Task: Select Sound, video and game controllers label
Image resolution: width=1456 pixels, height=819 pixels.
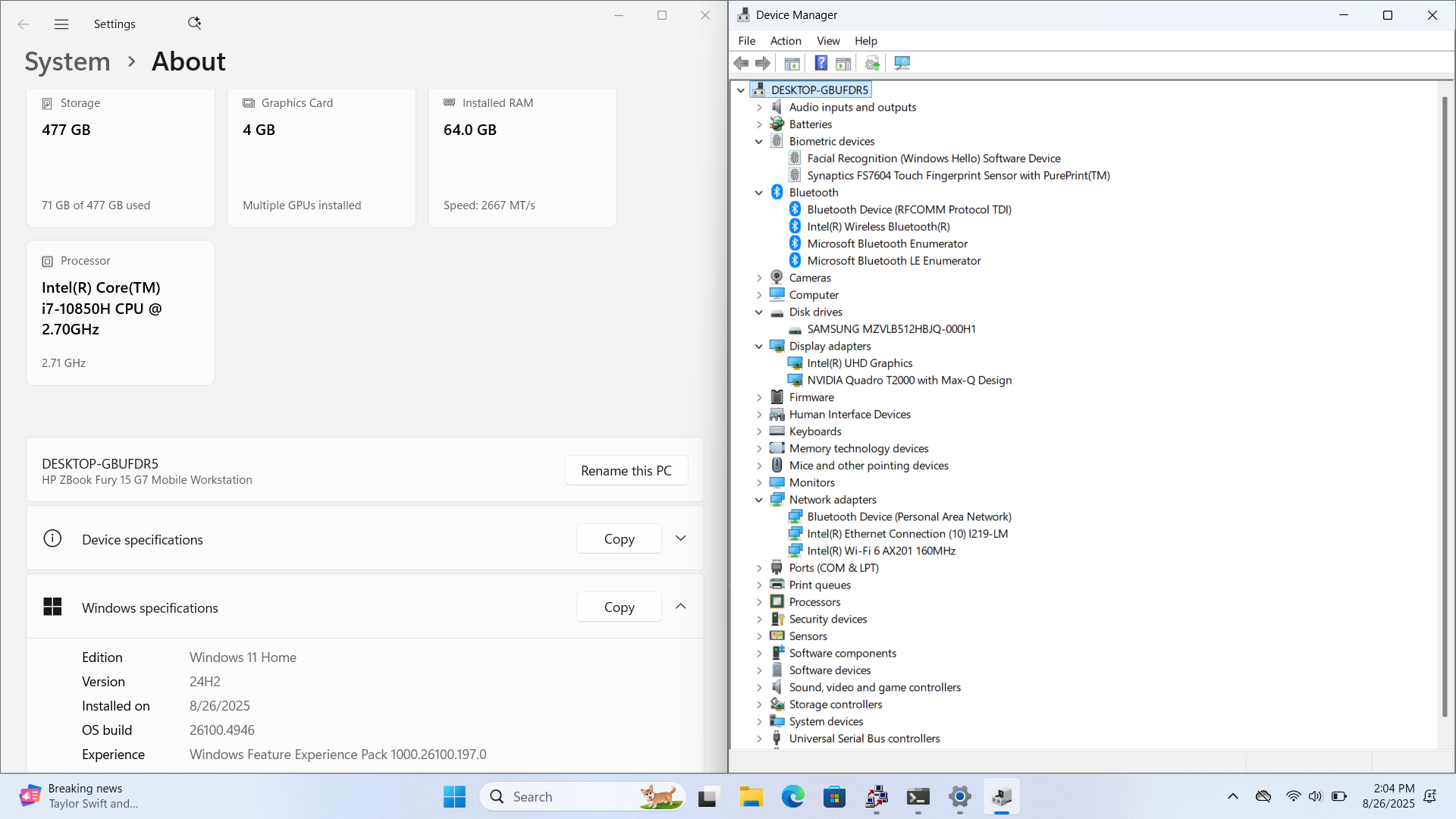Action: (874, 687)
